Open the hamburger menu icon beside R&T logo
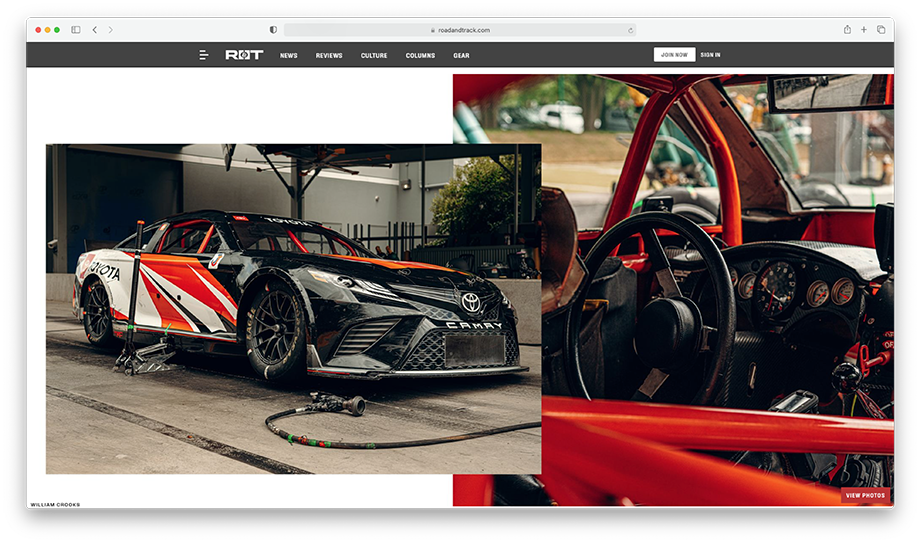The height and width of the screenshot is (543, 920). point(204,55)
